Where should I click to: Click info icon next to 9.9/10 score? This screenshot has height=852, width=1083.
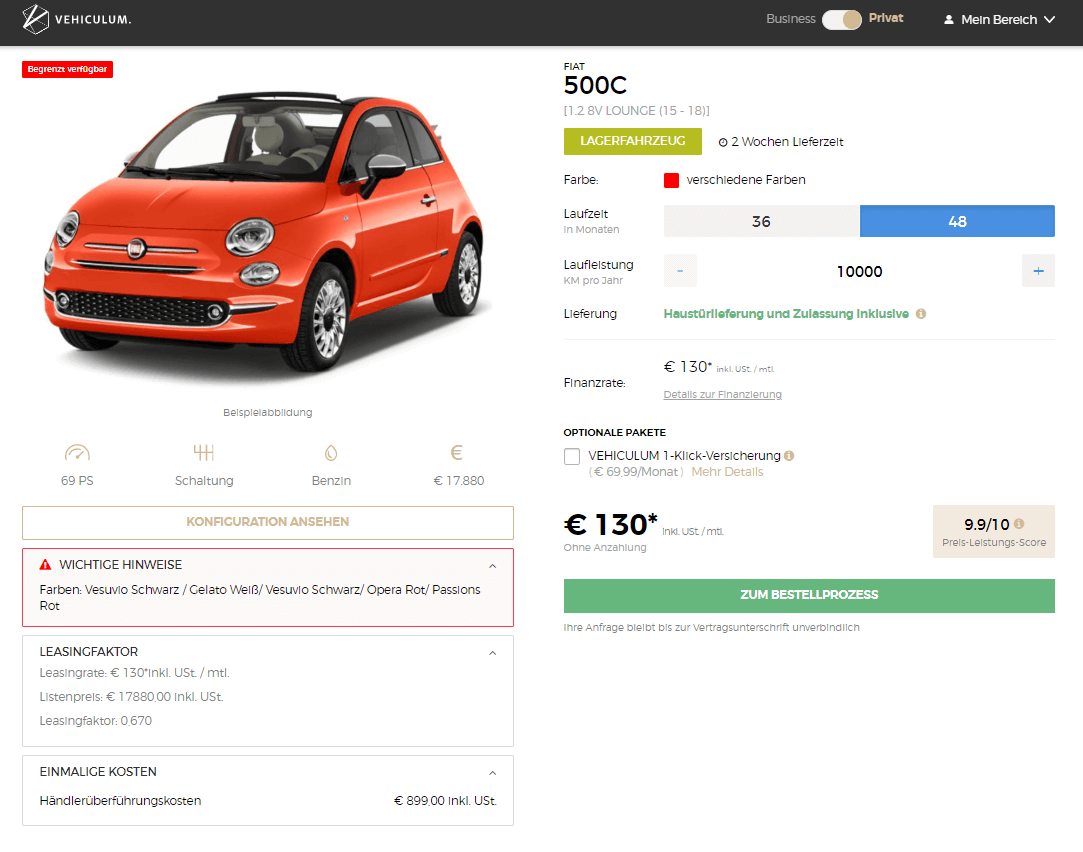tap(1019, 524)
